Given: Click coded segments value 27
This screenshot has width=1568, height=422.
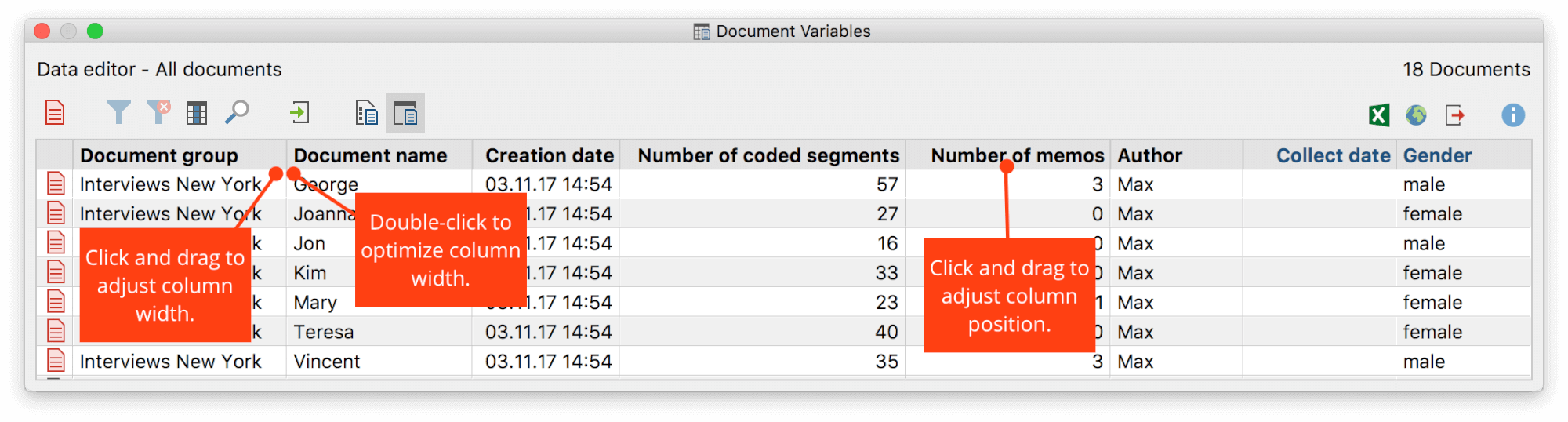Looking at the screenshot, I should tap(887, 213).
